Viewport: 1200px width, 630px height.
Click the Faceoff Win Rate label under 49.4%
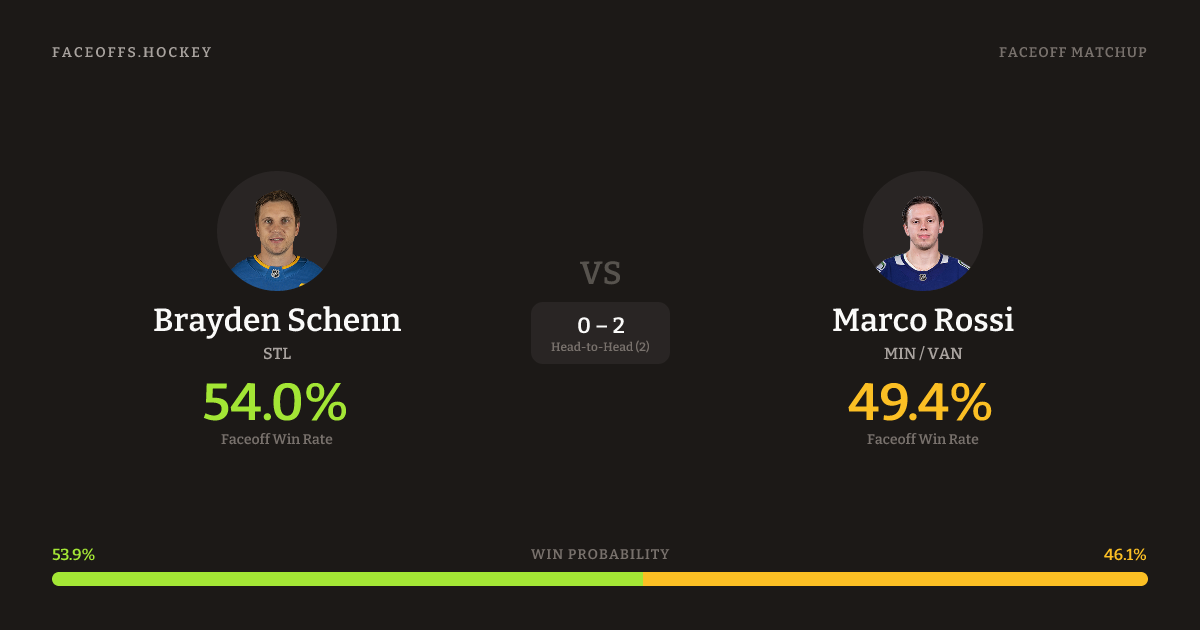click(x=923, y=439)
